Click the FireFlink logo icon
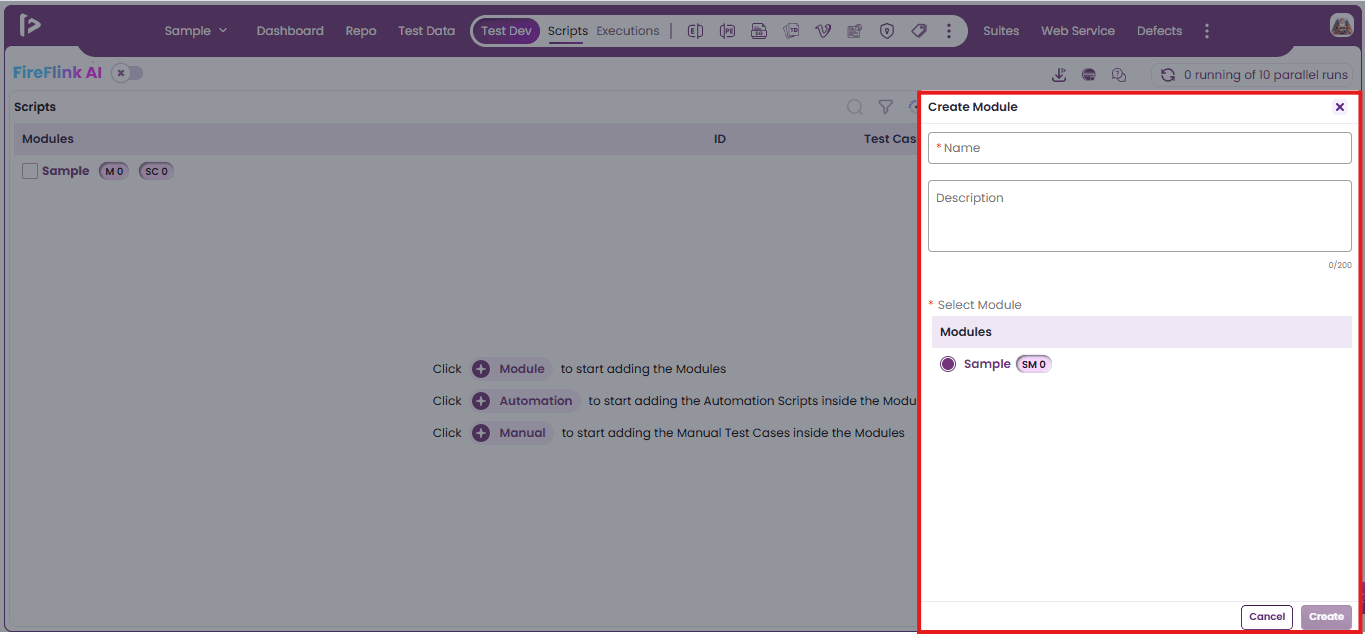Screen dimensions: 1365x635 pyautogui.click(x=30, y=26)
